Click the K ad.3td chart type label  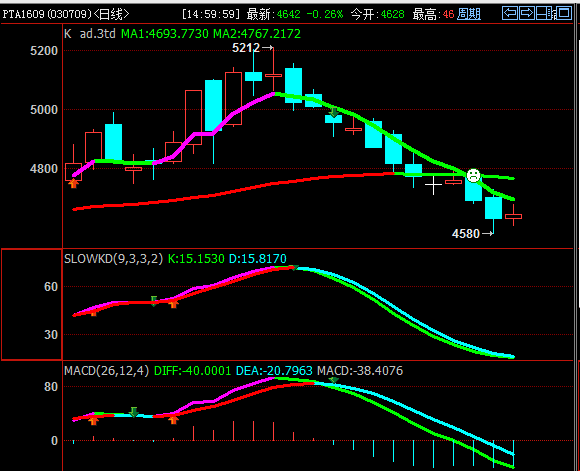pyautogui.click(x=90, y=34)
